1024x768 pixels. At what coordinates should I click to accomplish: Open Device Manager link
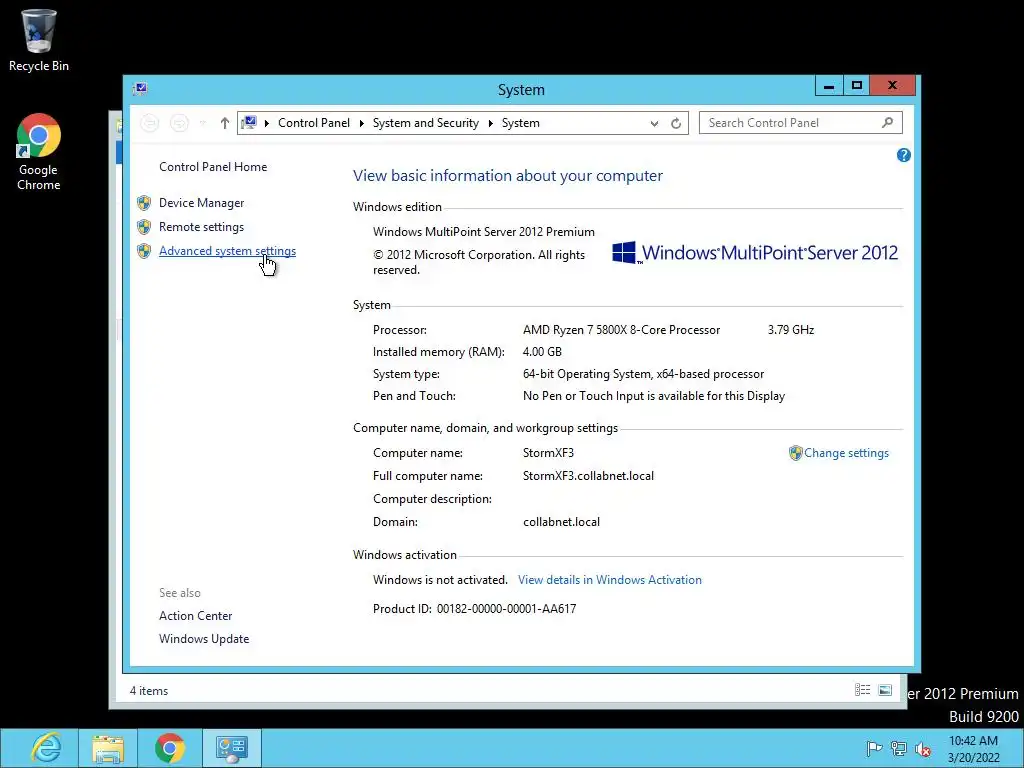[201, 203]
